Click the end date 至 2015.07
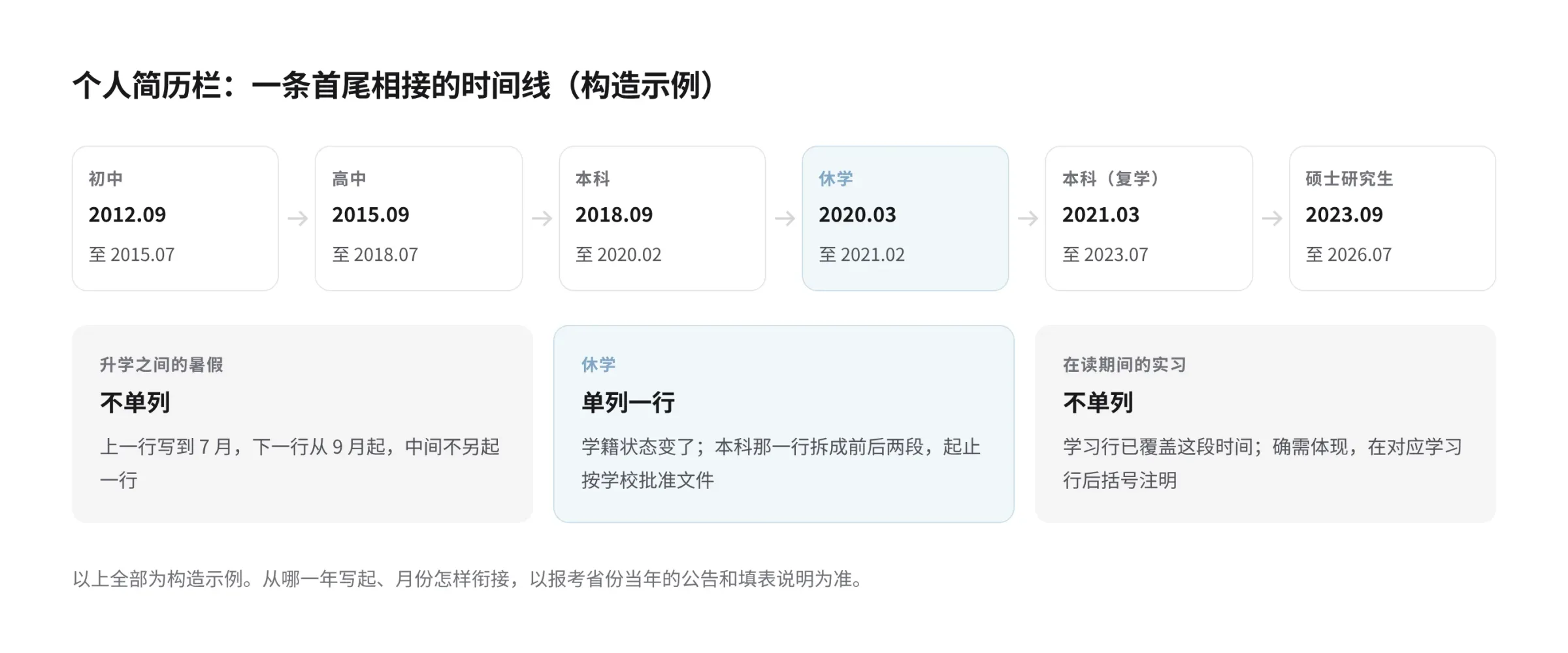 point(132,254)
